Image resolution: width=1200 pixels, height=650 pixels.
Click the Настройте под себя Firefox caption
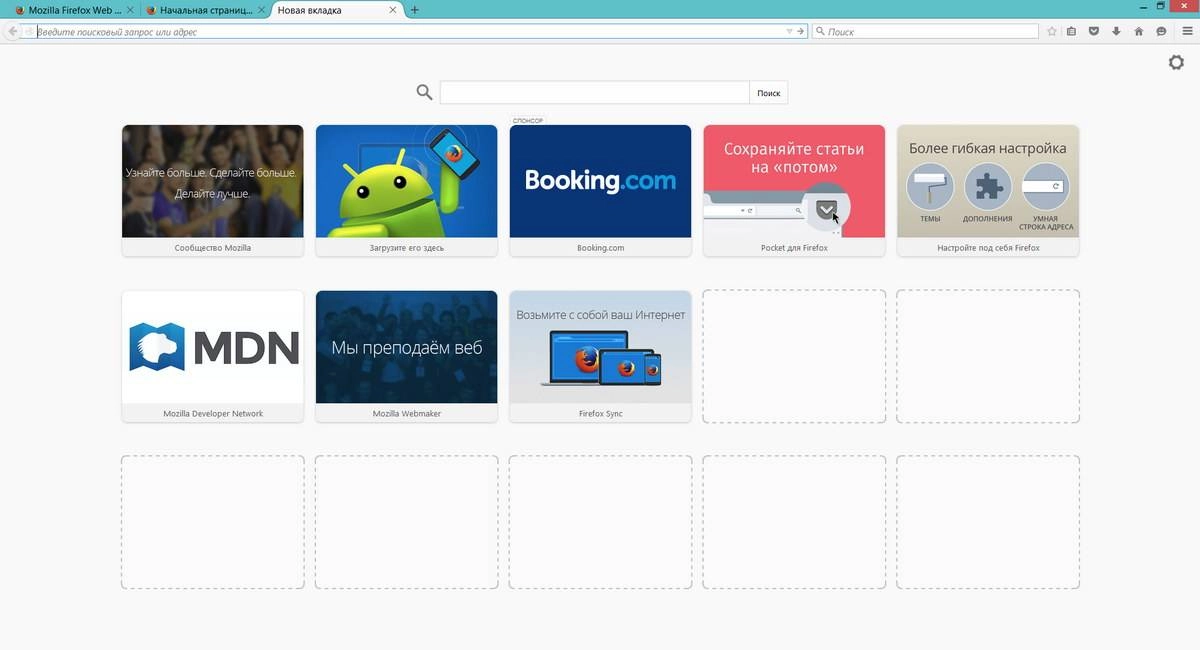pyautogui.click(x=988, y=248)
